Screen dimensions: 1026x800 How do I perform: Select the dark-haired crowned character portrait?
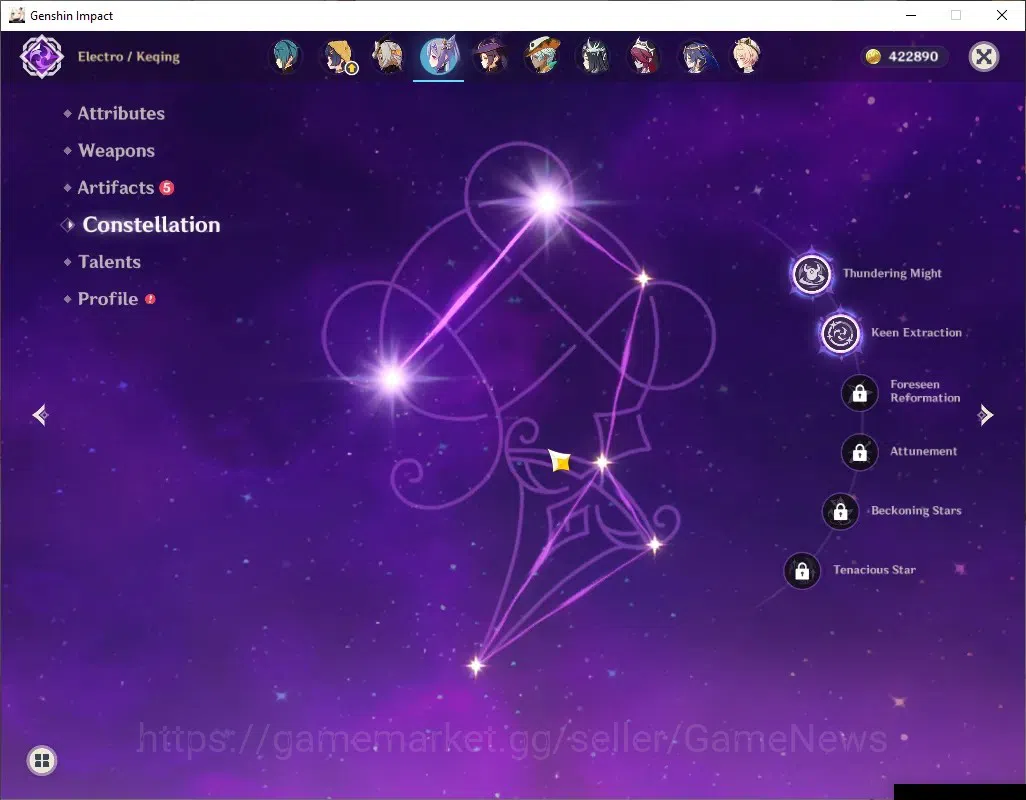click(594, 56)
